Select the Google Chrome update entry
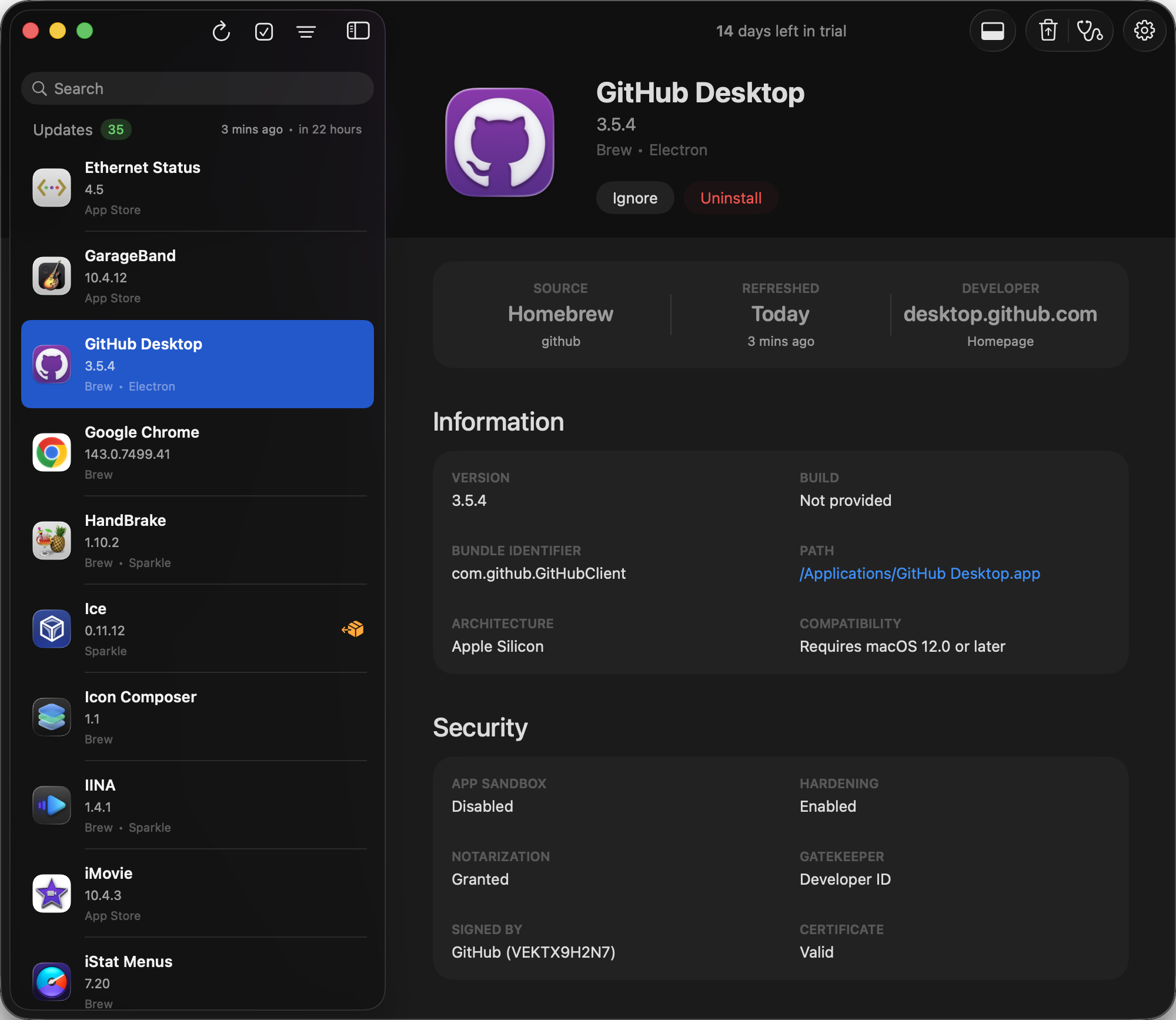1176x1020 pixels. (x=197, y=452)
